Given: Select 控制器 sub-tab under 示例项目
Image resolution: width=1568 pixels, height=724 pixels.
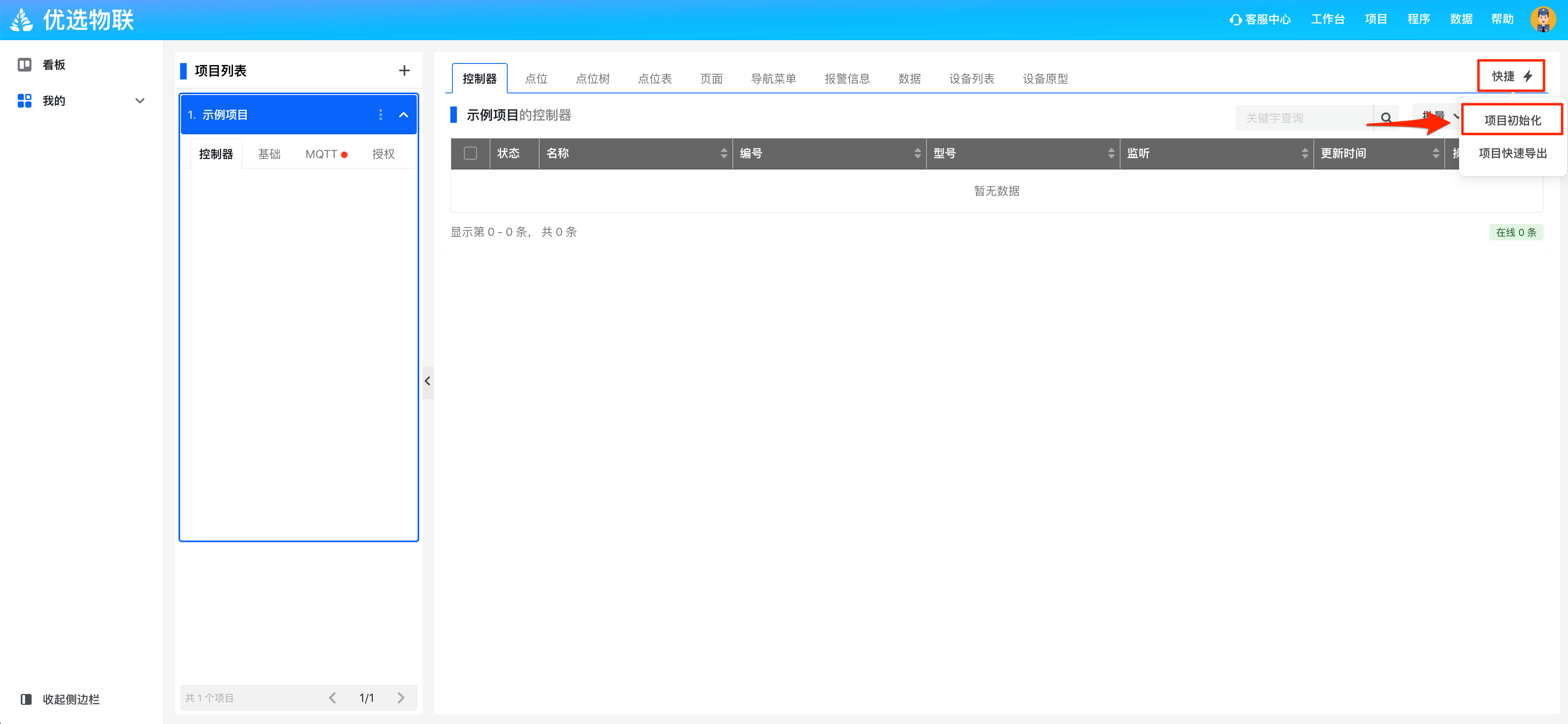Looking at the screenshot, I should pyautogui.click(x=216, y=154).
